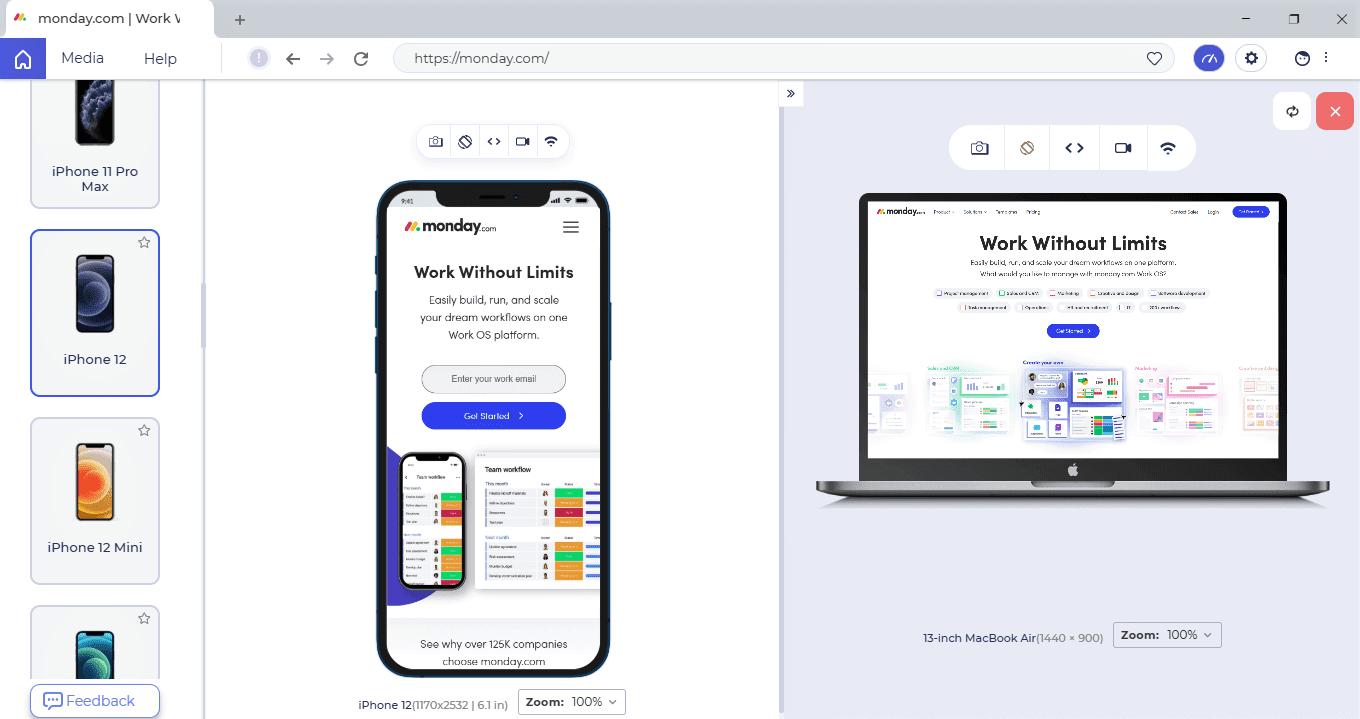Open the browser settings gear
Screen dimensions: 1360x719
(x=1251, y=58)
